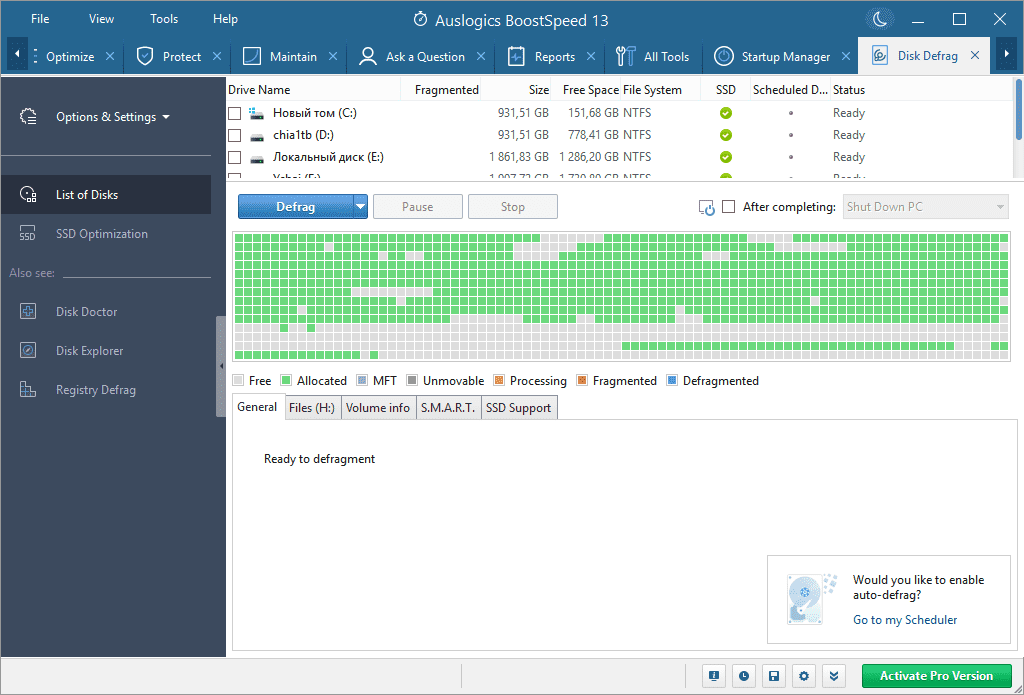Check the box for Новый том (C:)

click(x=234, y=114)
